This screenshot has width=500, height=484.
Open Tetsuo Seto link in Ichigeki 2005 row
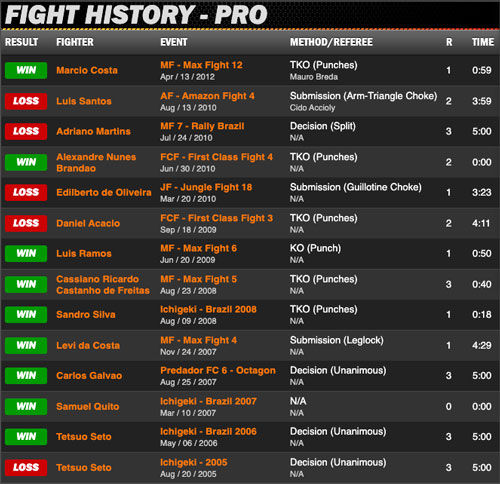coord(84,467)
